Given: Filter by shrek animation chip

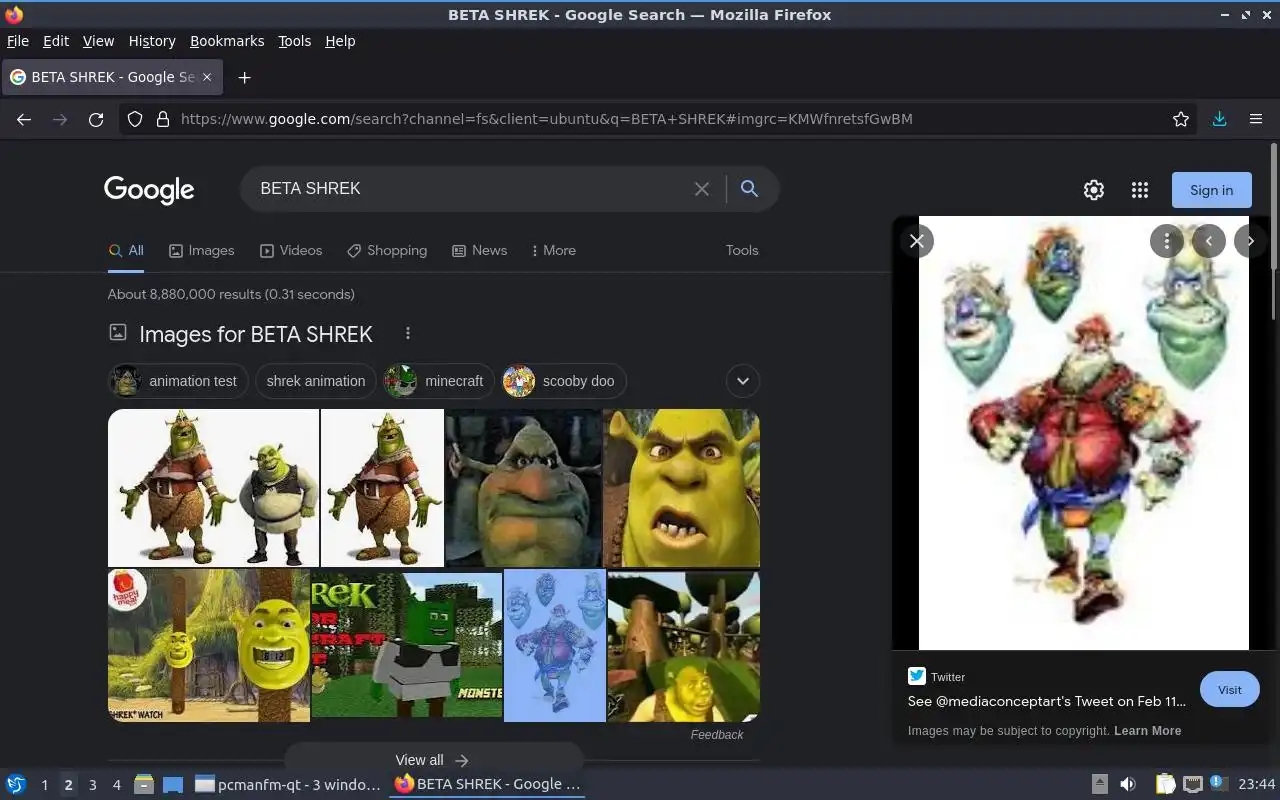Looking at the screenshot, I should [316, 381].
